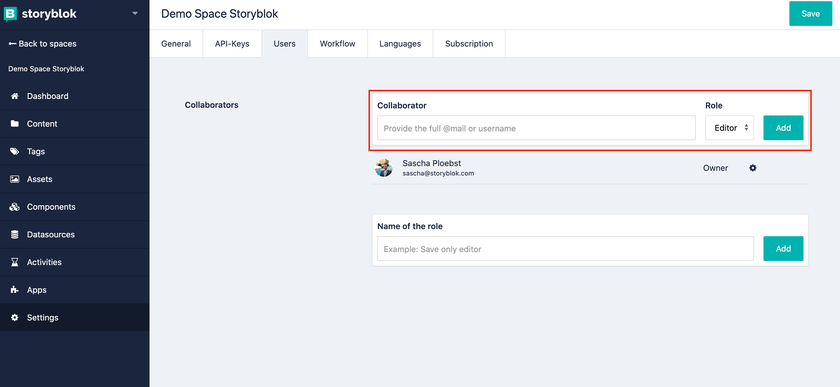Click the Storyblok logo icon
Screen dimensions: 840x387
[11, 14]
